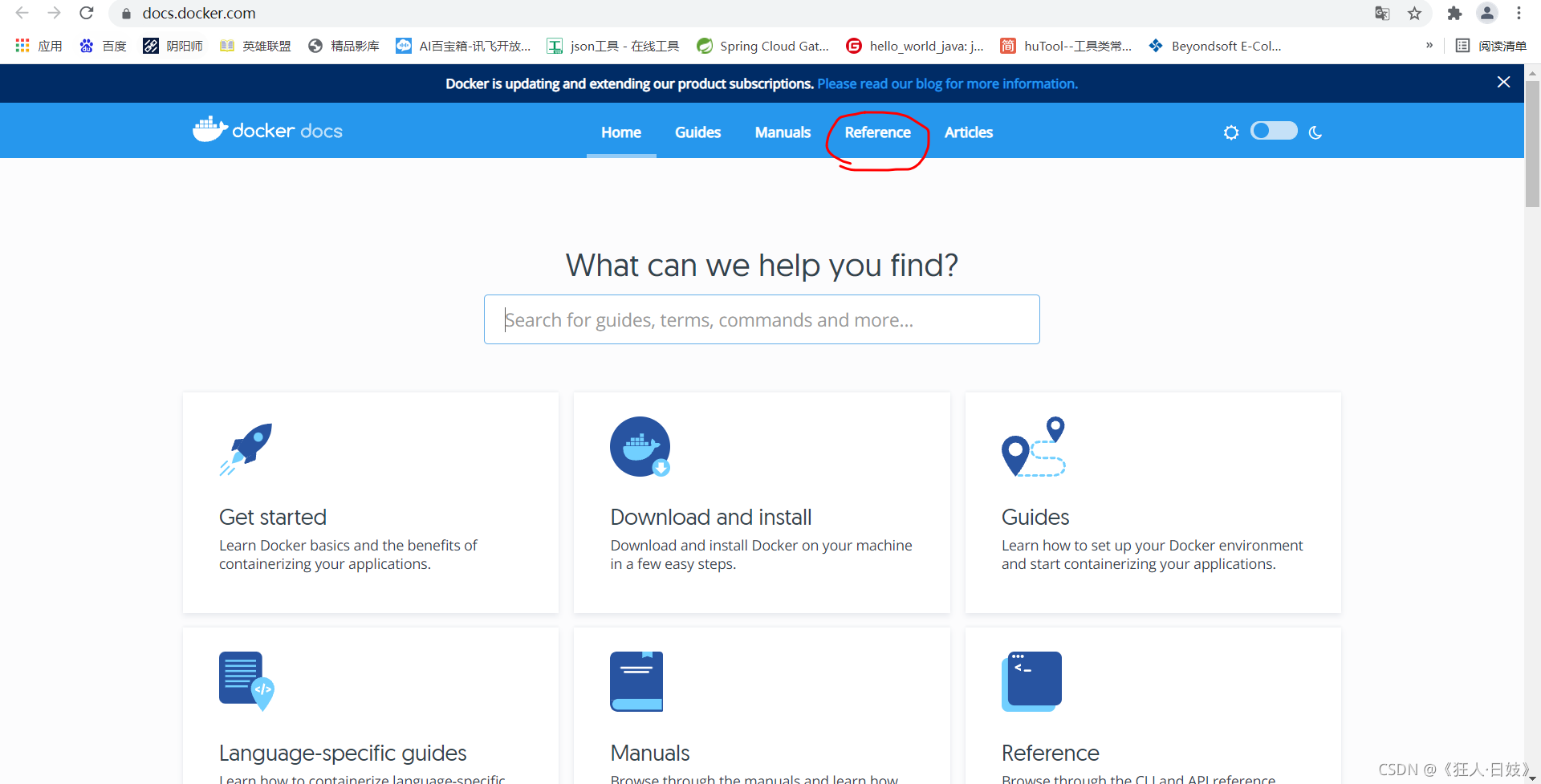Viewport: 1541px width, 784px height.
Task: Open the Language-specific guides heading
Action: 343,753
